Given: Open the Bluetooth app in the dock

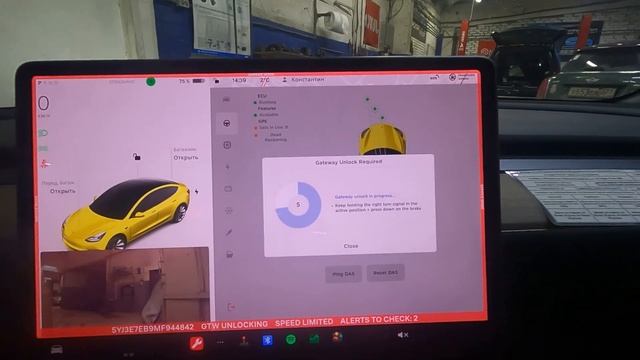Looking at the screenshot, I should (267, 340).
